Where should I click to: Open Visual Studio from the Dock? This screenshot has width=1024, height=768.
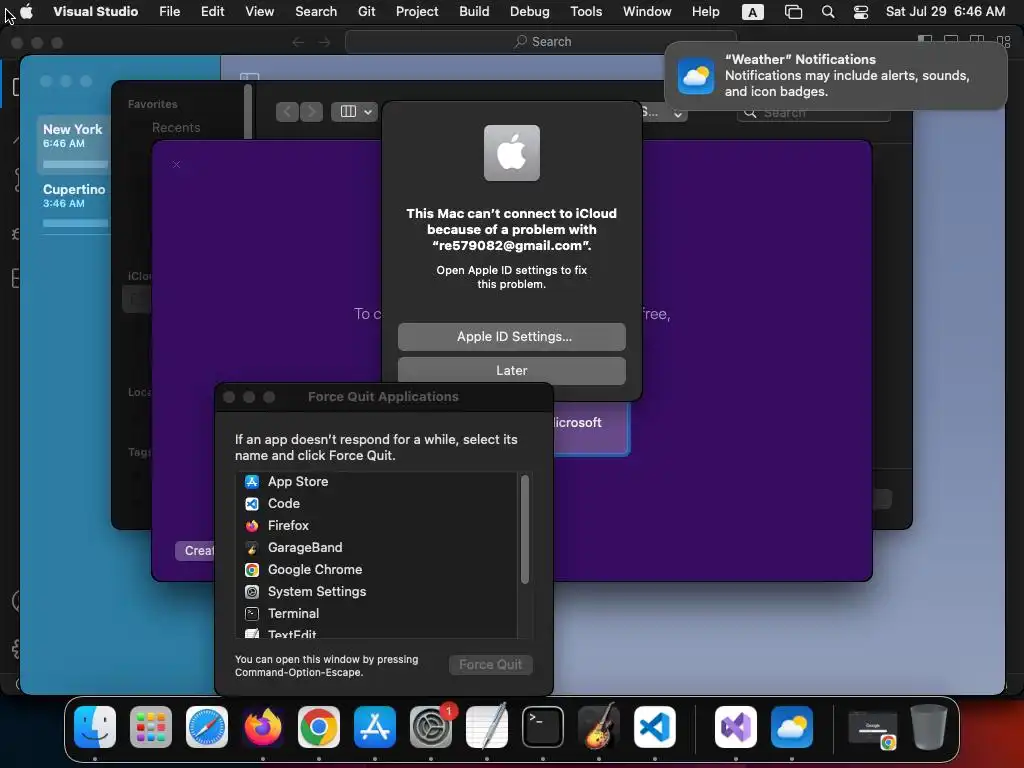click(736, 727)
